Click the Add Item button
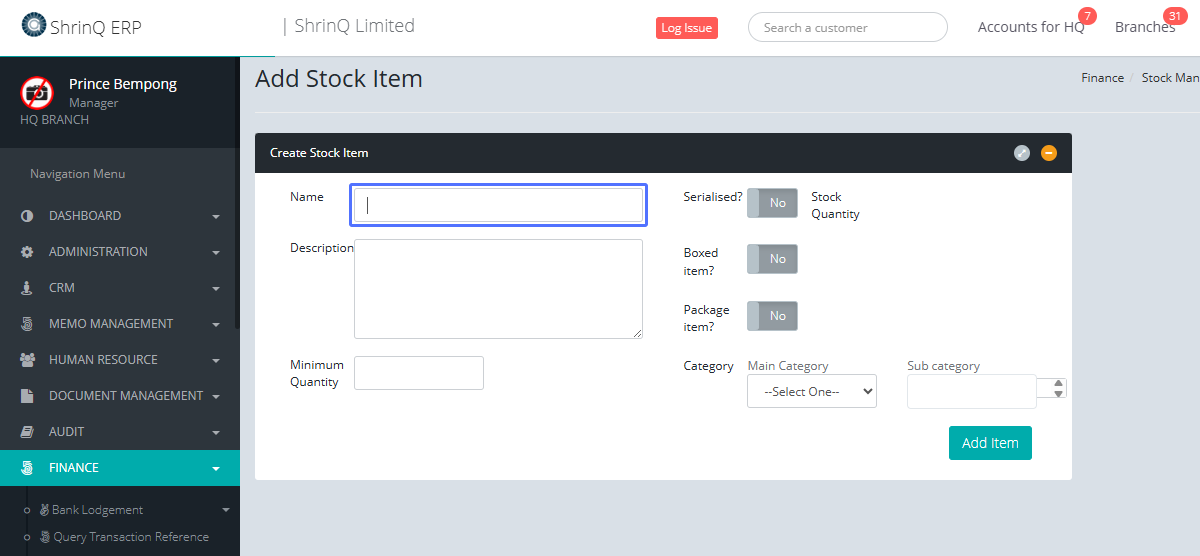 (989, 443)
